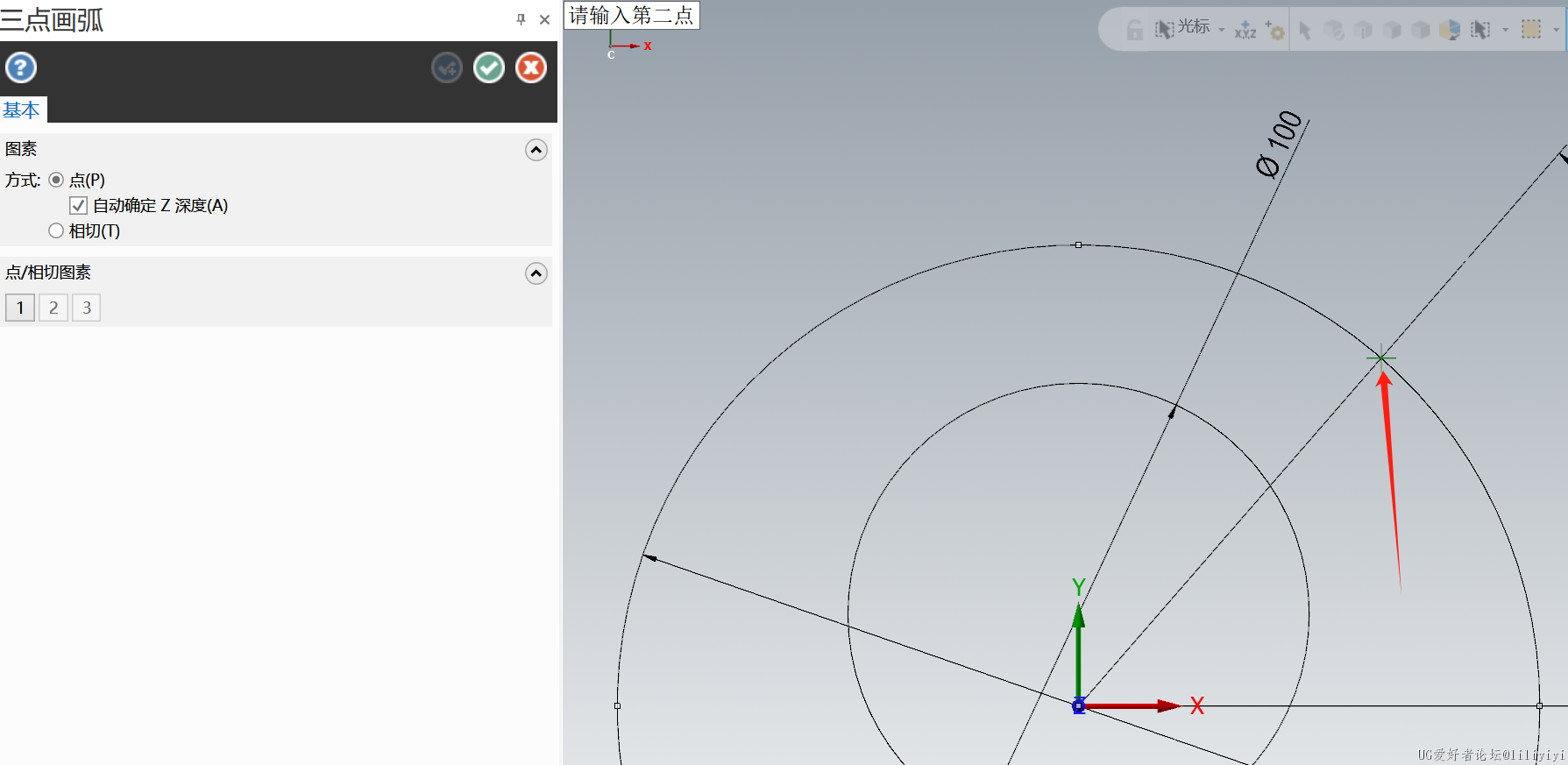Confirm the arc with the green checkmark
This screenshot has width=1568, height=765.
pyautogui.click(x=489, y=67)
